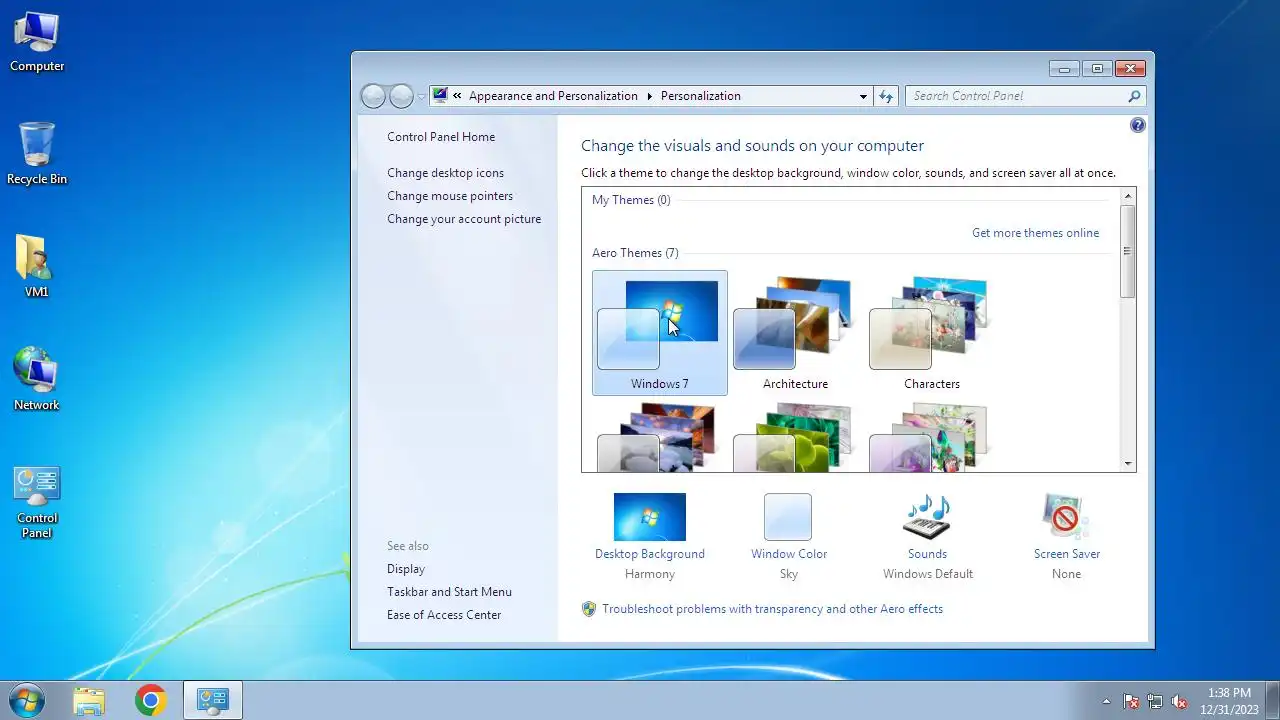The image size is (1280, 720).
Task: Open the Display link under See also
Action: (406, 569)
